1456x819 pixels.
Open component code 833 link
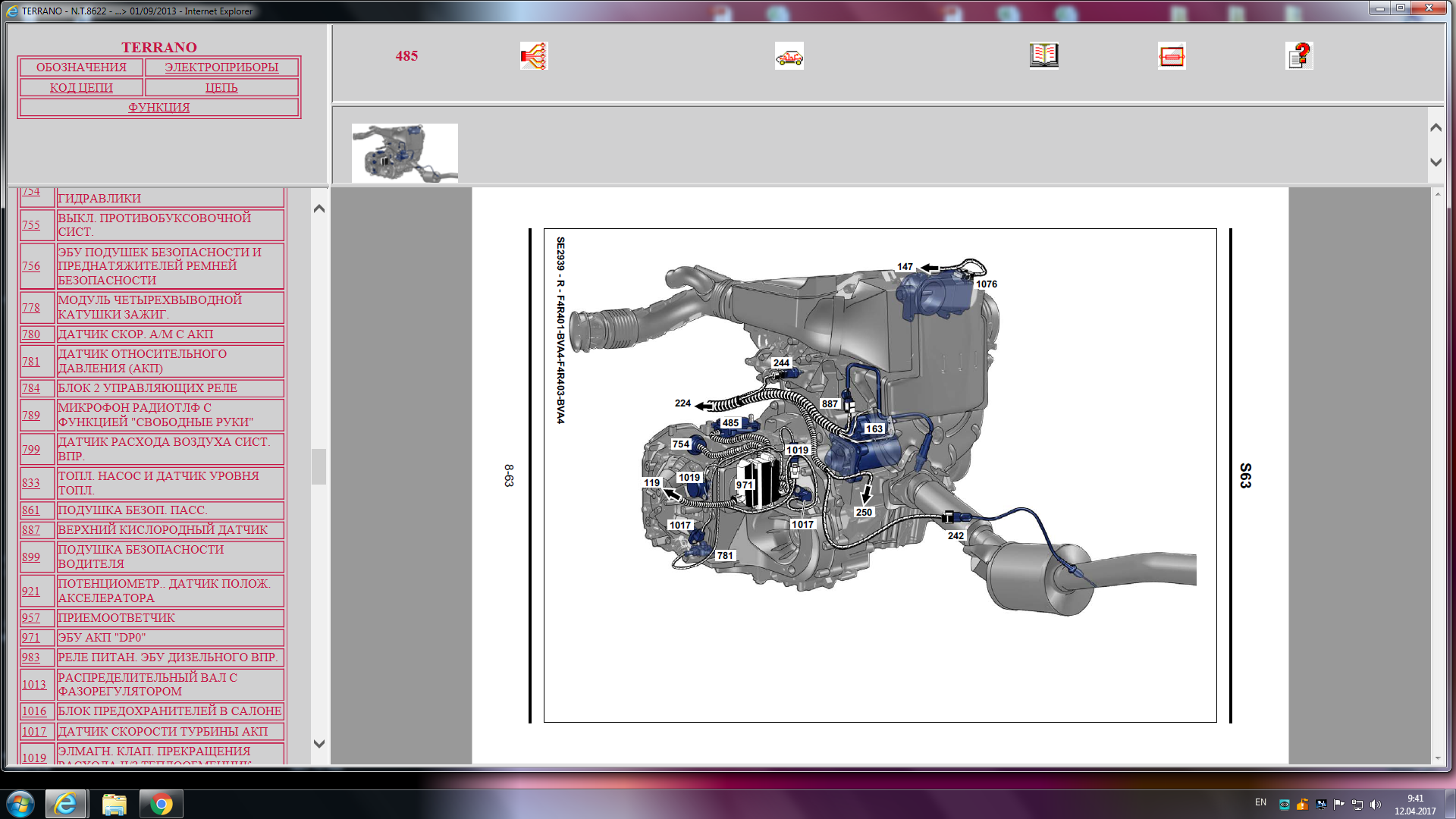[31, 483]
